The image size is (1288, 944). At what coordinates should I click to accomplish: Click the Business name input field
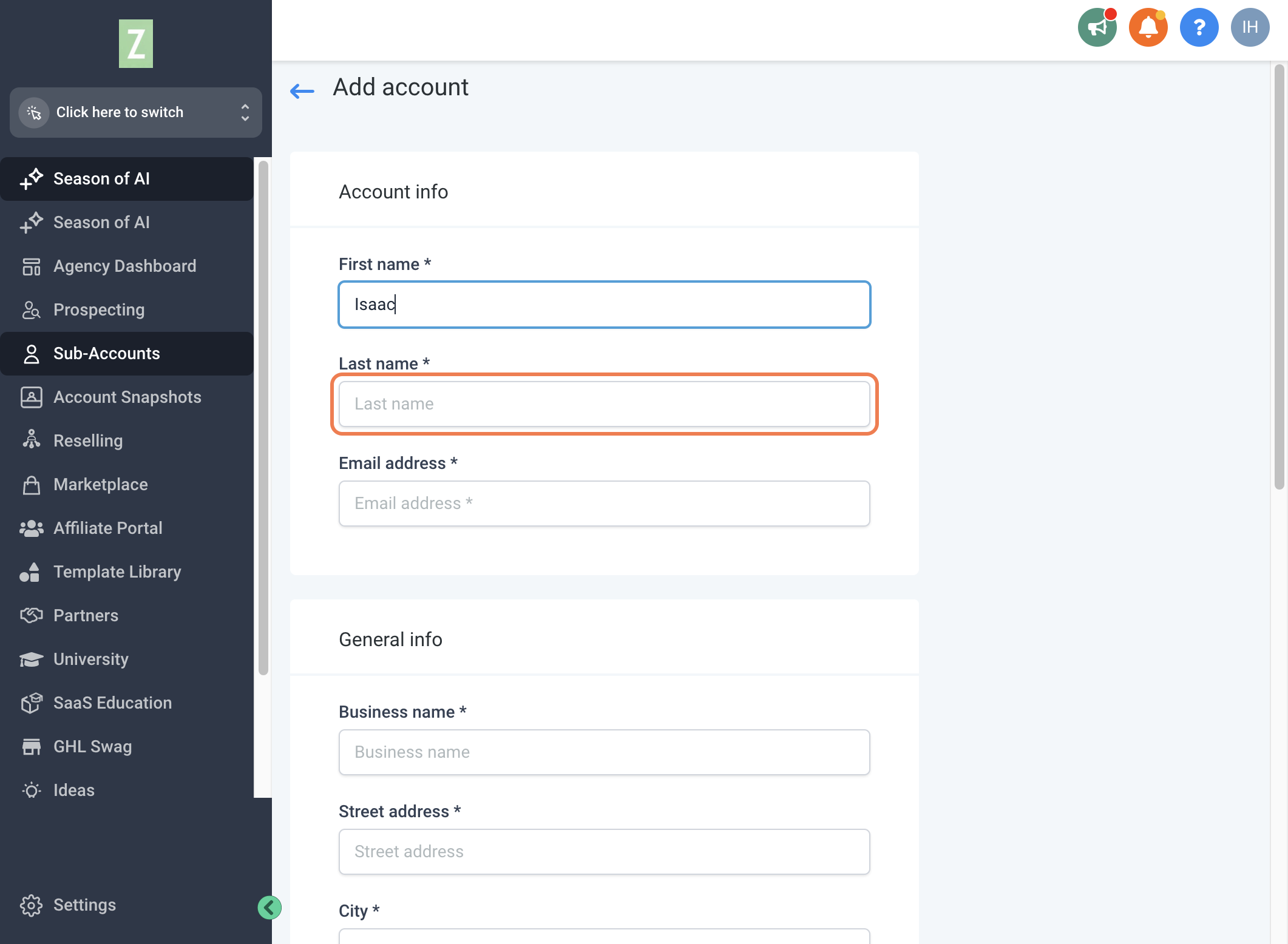click(605, 752)
